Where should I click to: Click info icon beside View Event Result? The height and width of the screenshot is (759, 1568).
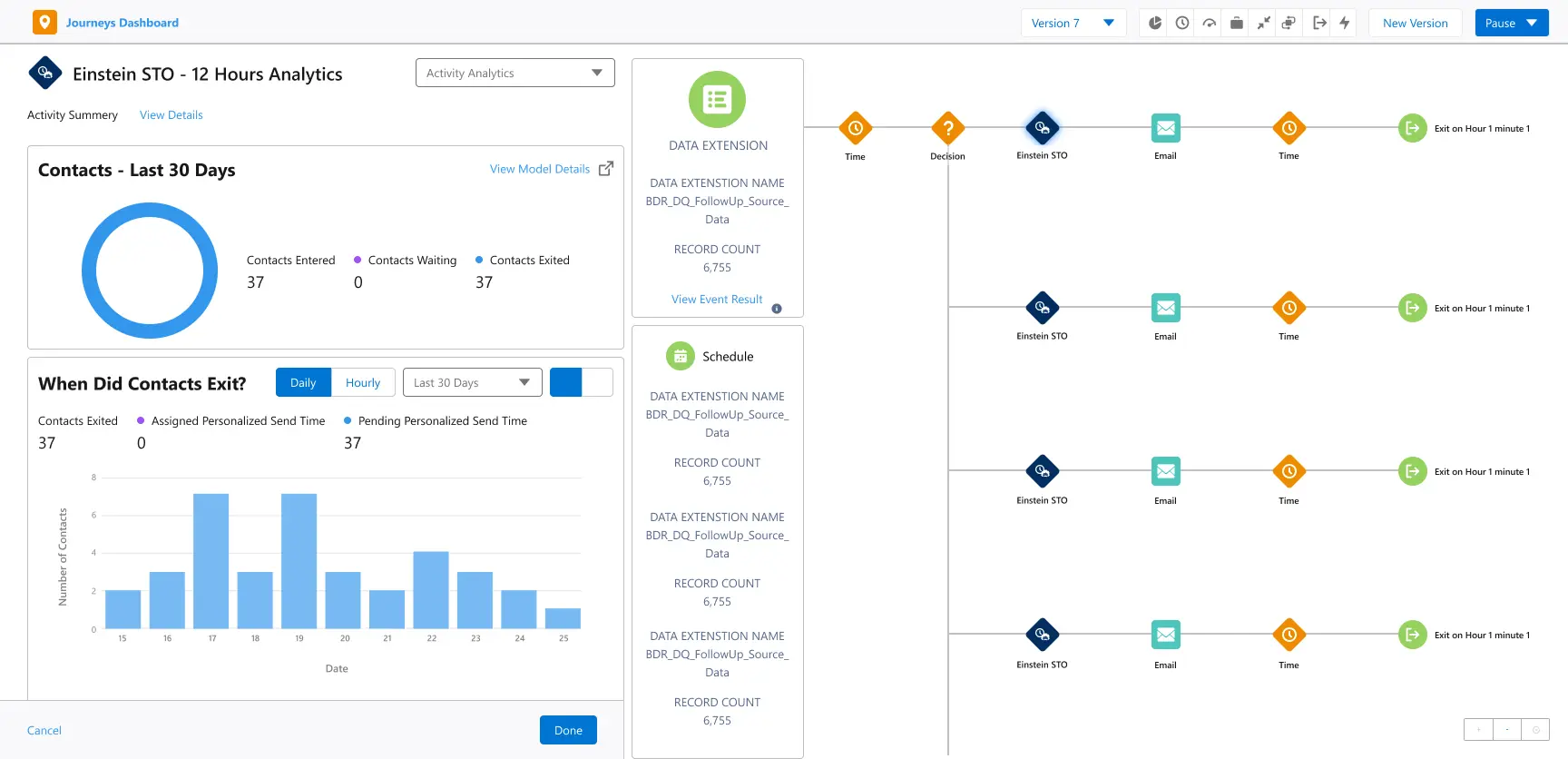(x=777, y=309)
